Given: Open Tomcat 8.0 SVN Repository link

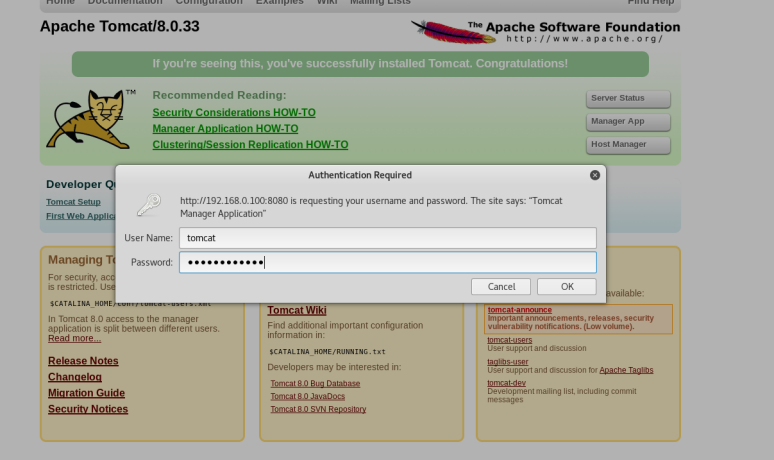Looking at the screenshot, I should [x=318, y=409].
